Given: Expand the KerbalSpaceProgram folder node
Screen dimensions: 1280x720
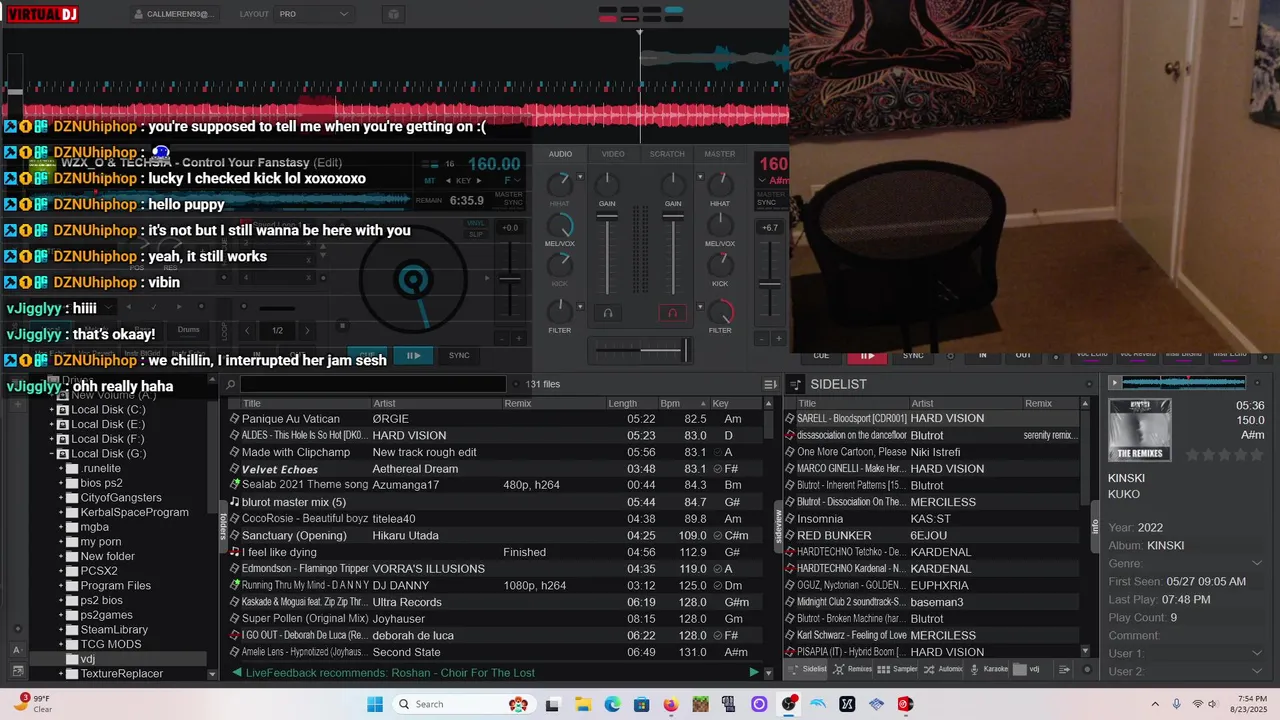Looking at the screenshot, I should (x=61, y=512).
